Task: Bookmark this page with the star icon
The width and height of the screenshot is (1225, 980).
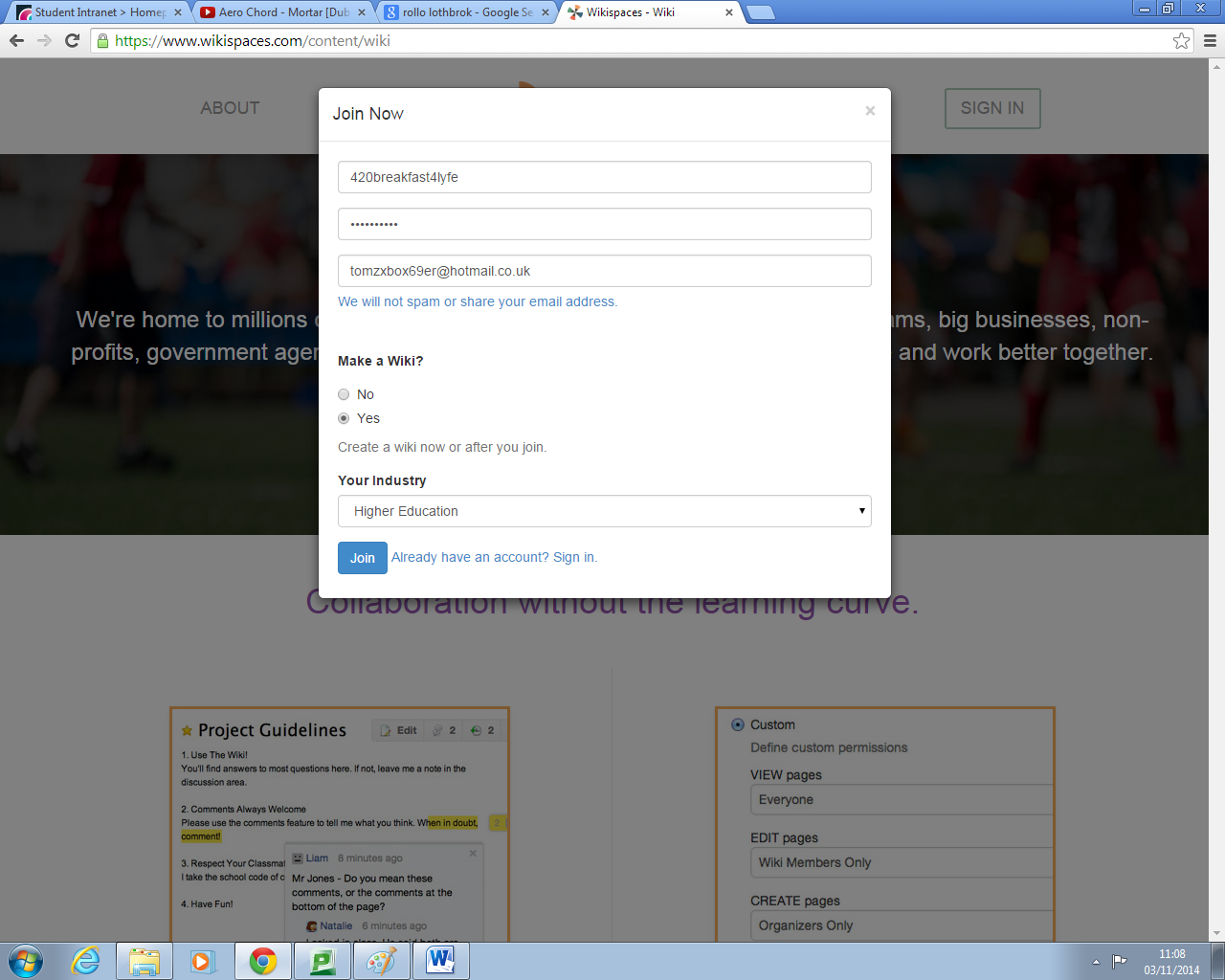Action: pos(1182,40)
